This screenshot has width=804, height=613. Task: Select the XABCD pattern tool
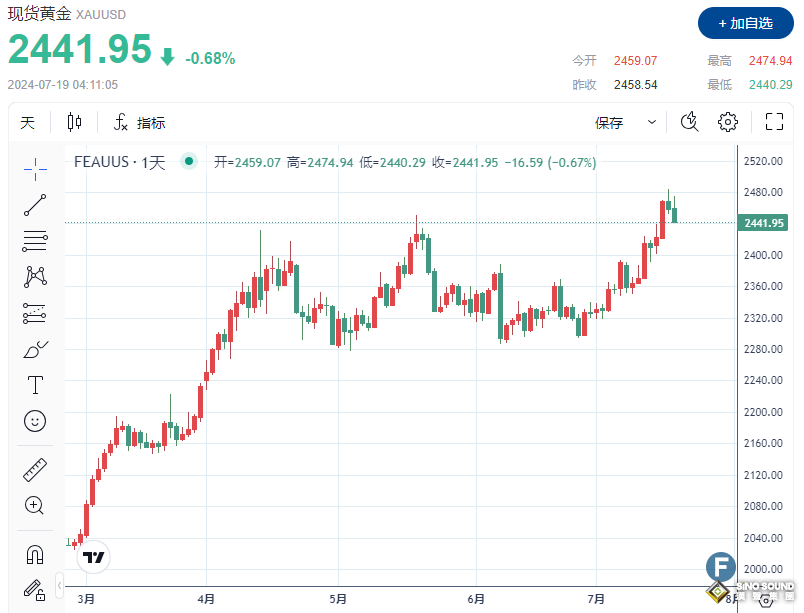35,276
